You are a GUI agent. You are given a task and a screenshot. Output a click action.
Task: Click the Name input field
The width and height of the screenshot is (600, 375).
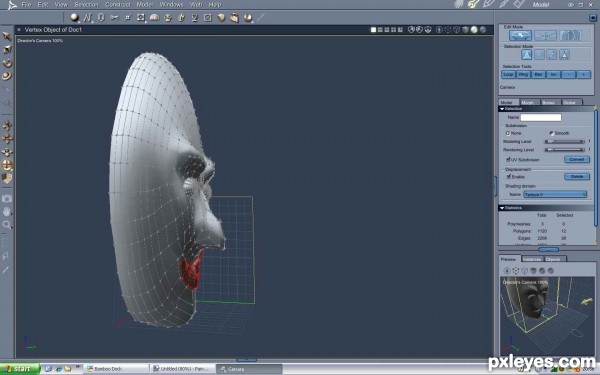coord(541,117)
